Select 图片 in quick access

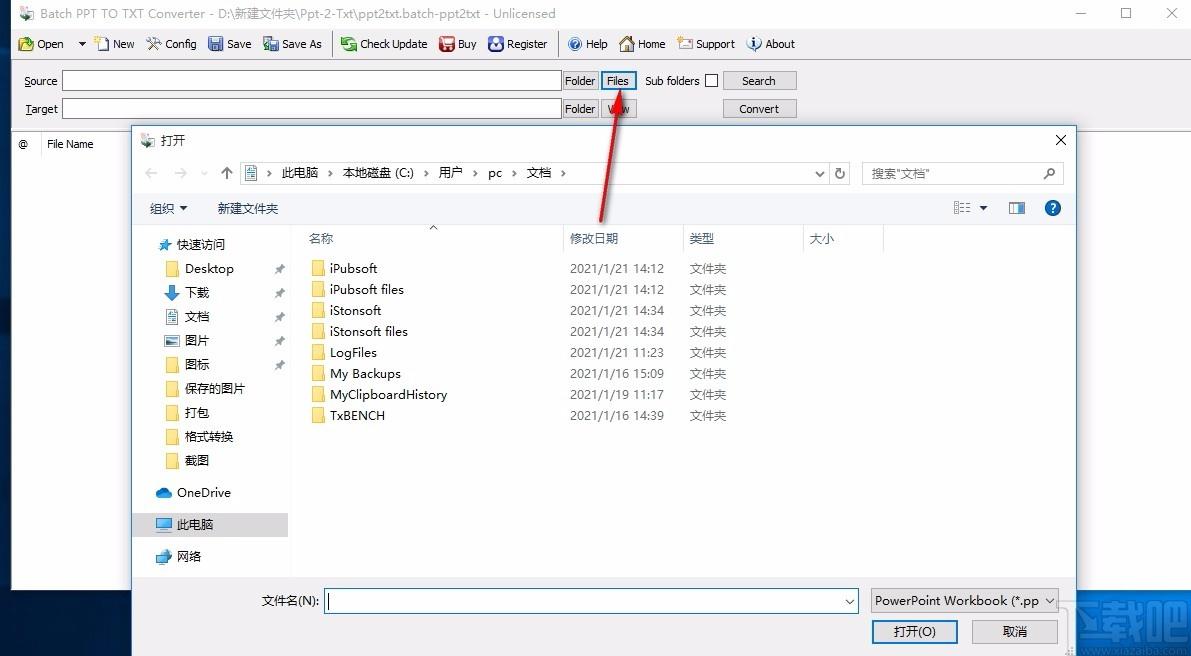coord(197,340)
